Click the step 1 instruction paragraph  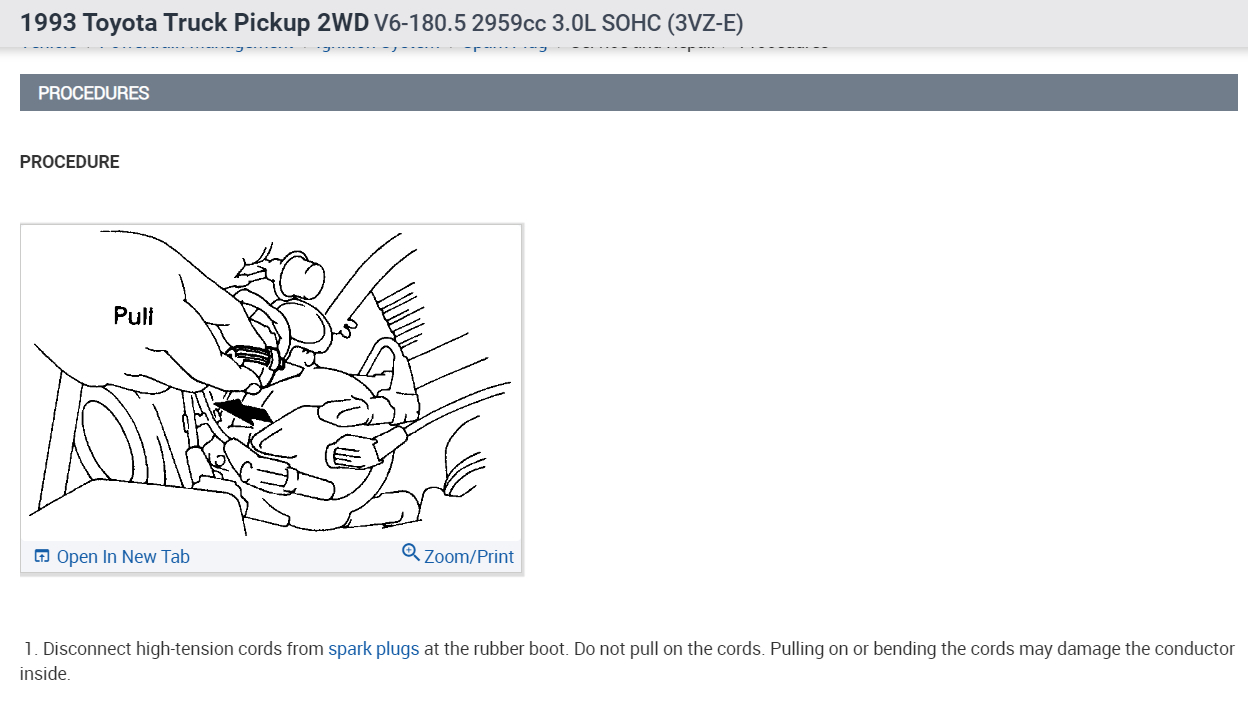[x=628, y=661]
